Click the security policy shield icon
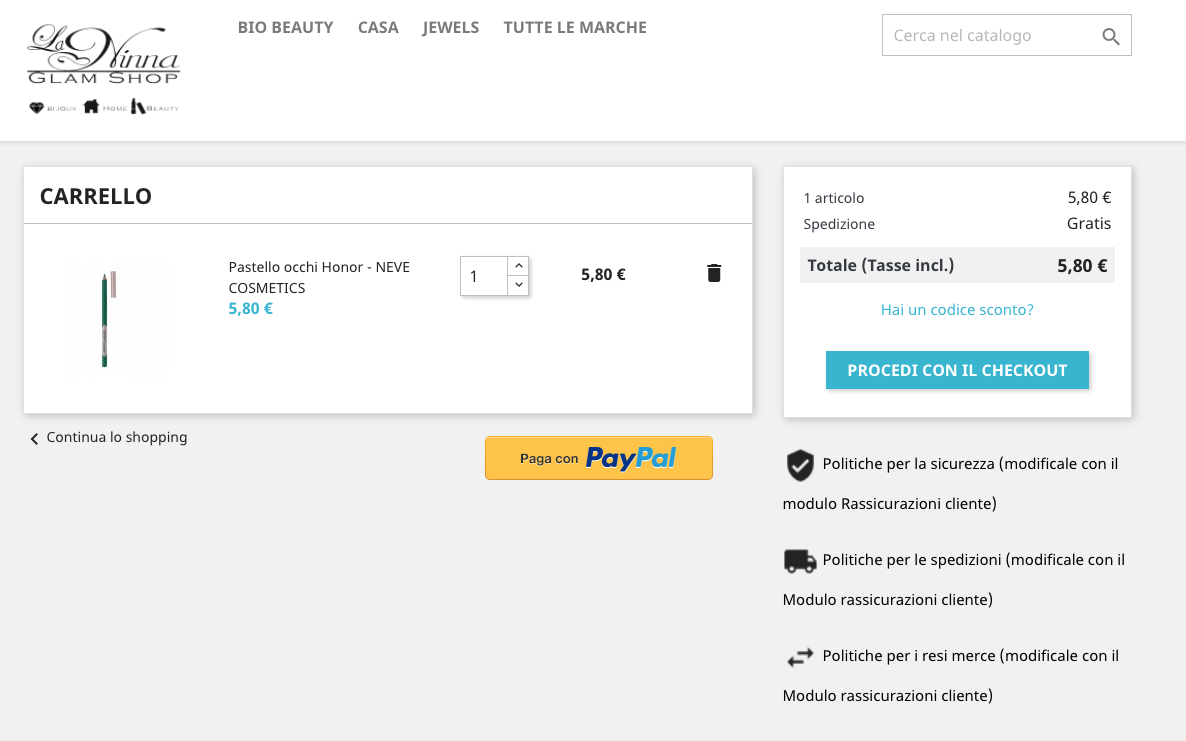1186x741 pixels. pyautogui.click(x=799, y=465)
